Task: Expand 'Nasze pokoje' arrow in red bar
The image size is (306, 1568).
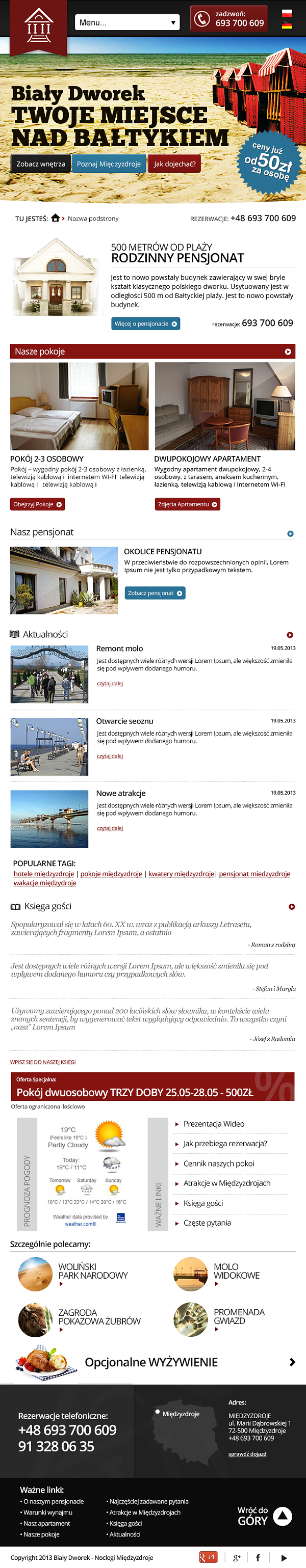Action: [288, 352]
